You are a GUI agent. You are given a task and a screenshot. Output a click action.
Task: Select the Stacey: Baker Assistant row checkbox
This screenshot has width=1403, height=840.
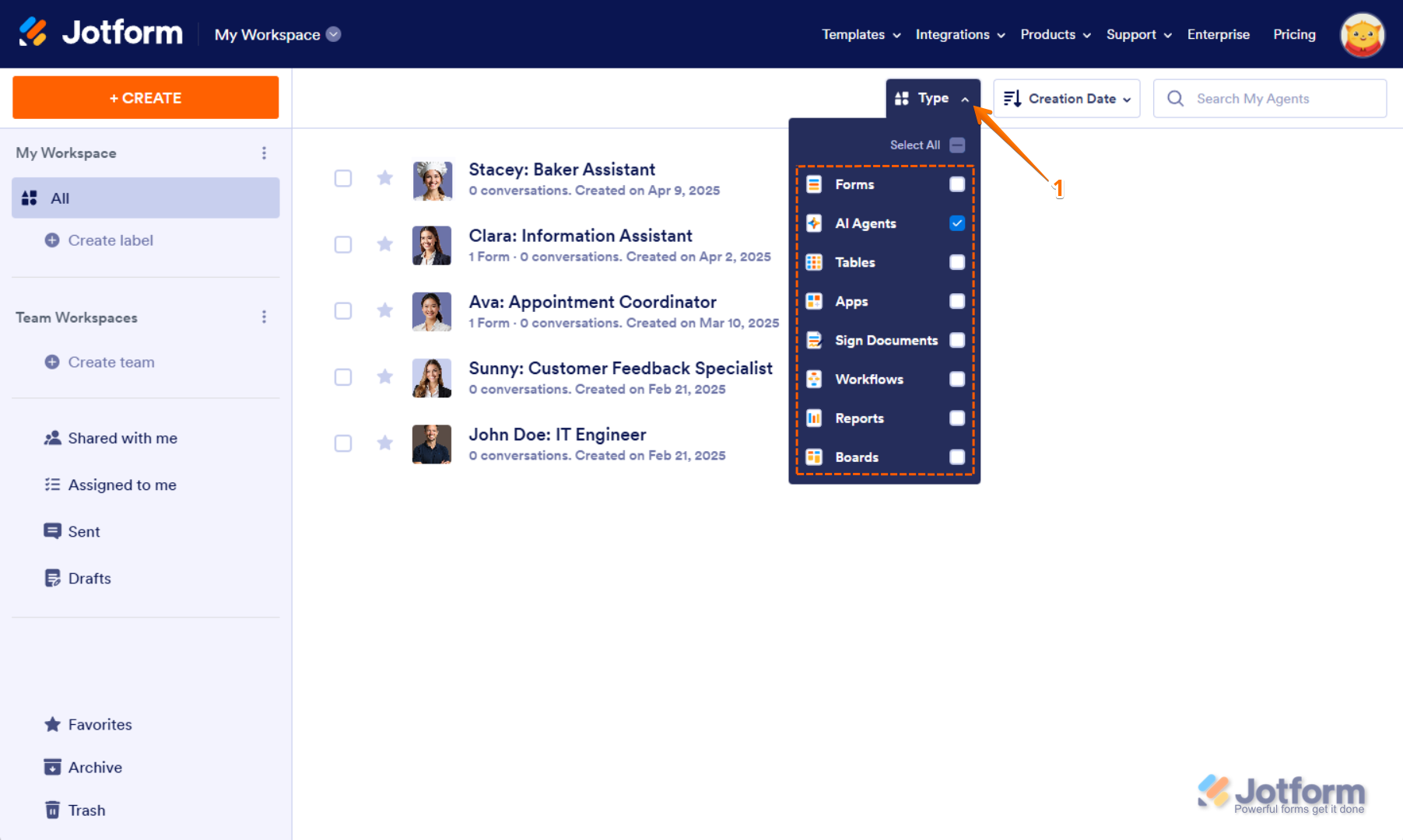click(x=343, y=178)
